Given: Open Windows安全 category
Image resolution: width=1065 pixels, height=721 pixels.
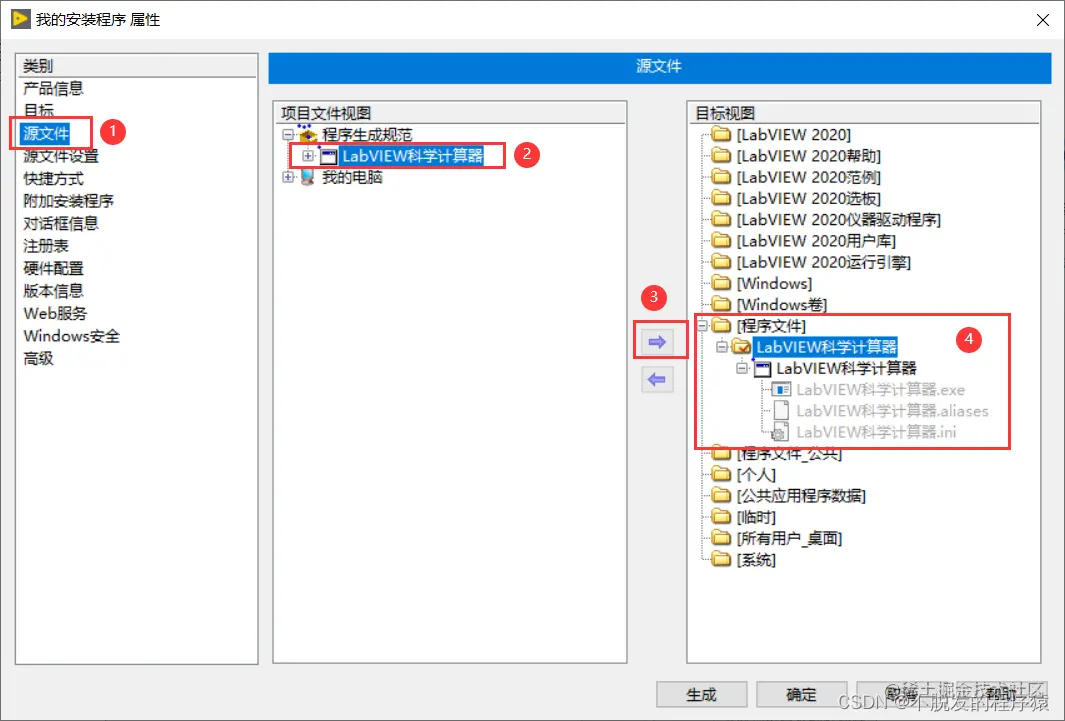Looking at the screenshot, I should coord(71,335).
